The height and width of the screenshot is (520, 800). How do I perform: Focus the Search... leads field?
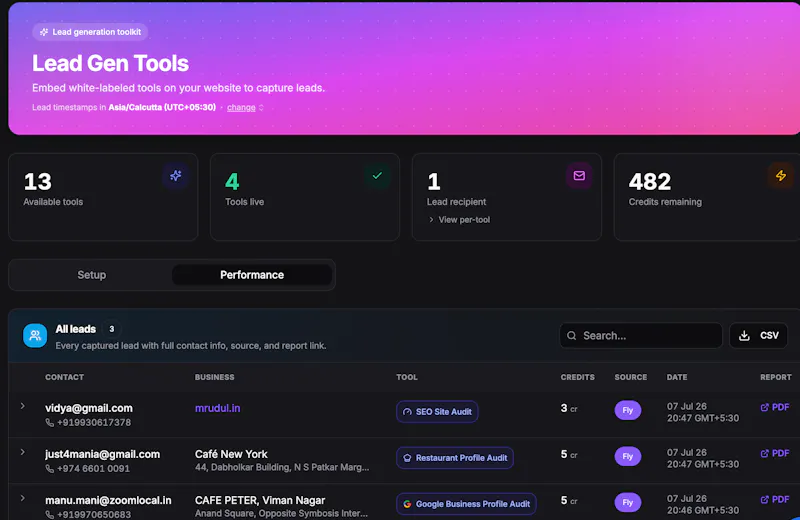pos(641,336)
